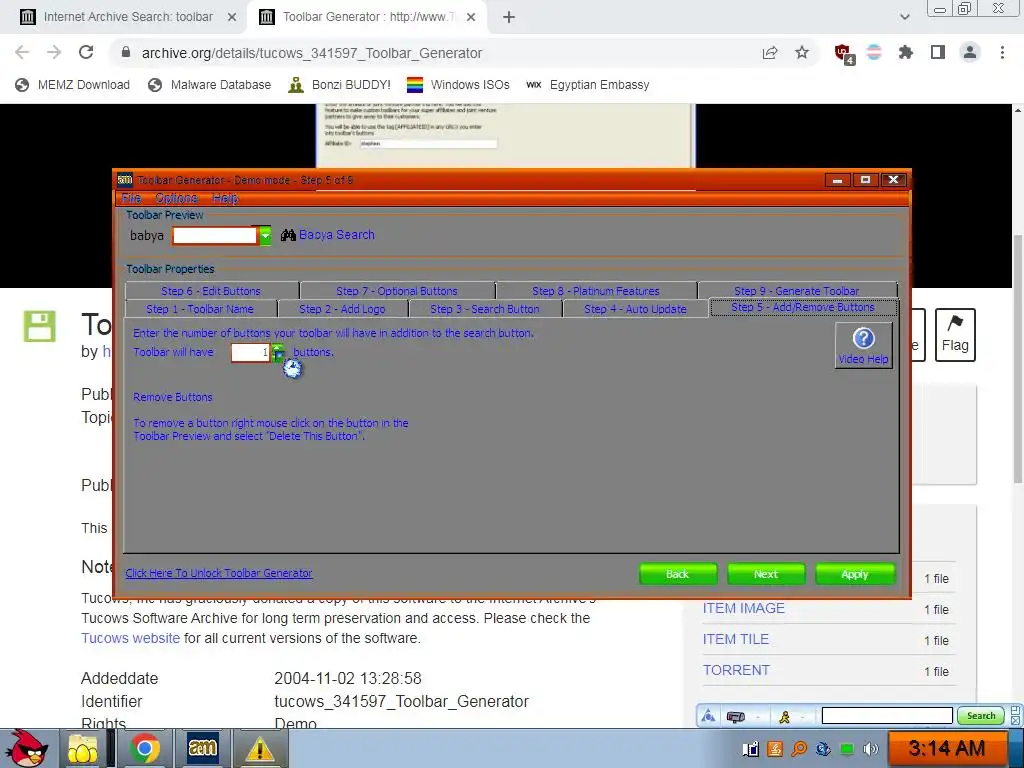This screenshot has height=768, width=1024.
Task: Open the TORRENT download link
Action: [x=736, y=670]
